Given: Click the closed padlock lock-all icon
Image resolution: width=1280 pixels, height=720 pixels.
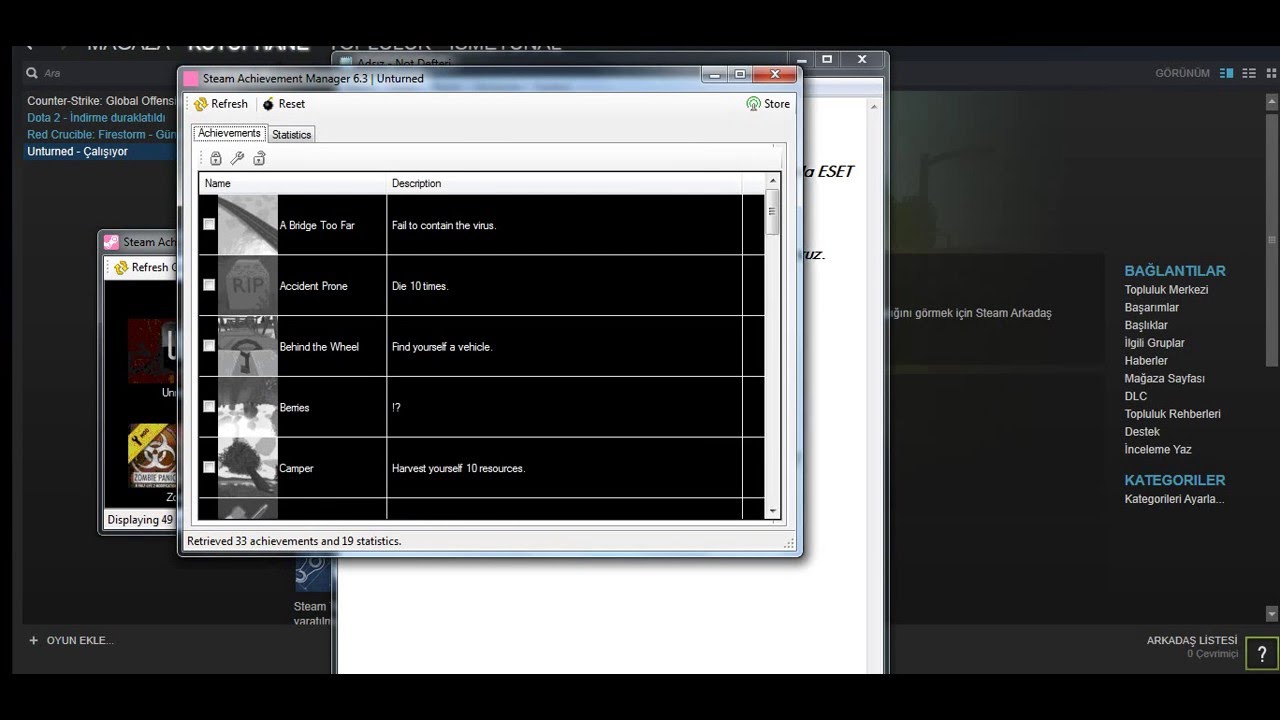Looking at the screenshot, I should coord(215,158).
